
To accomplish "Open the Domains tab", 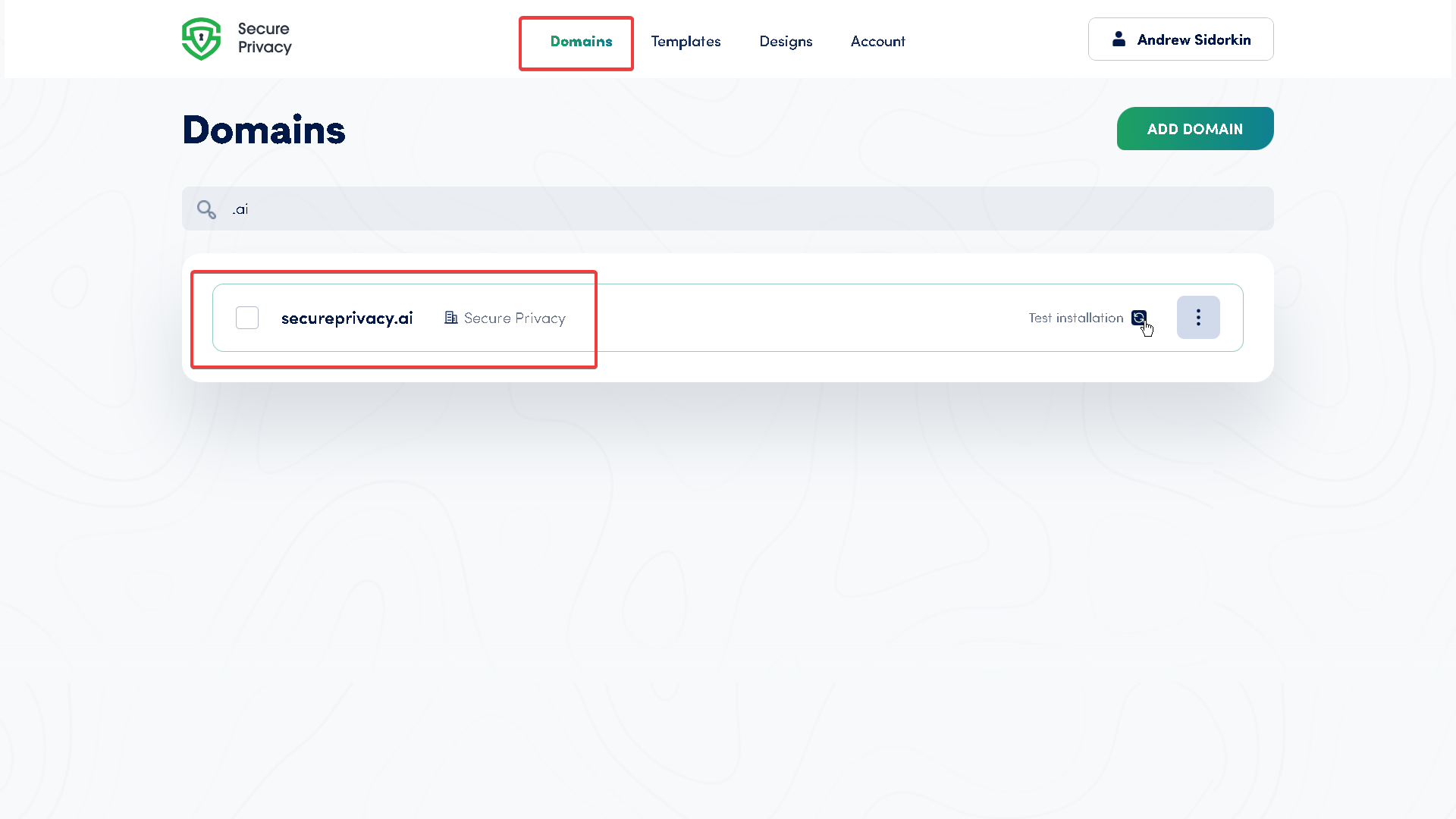I will (581, 42).
